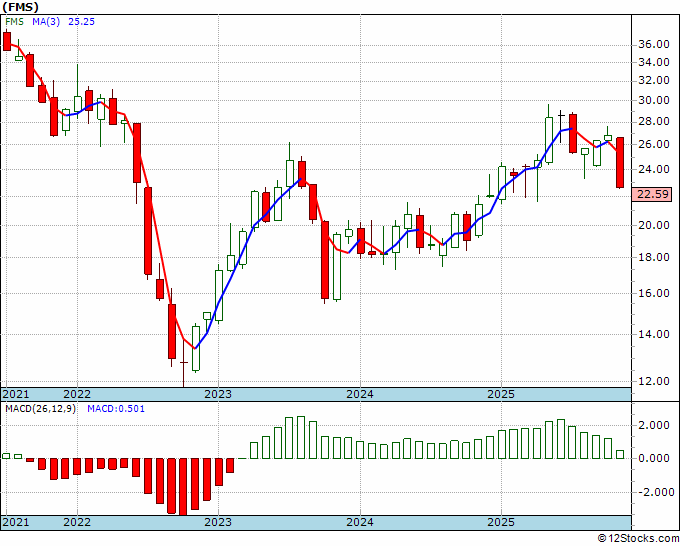680x546 pixels.
Task: Select the green FMS legend label
Action: 14,22
